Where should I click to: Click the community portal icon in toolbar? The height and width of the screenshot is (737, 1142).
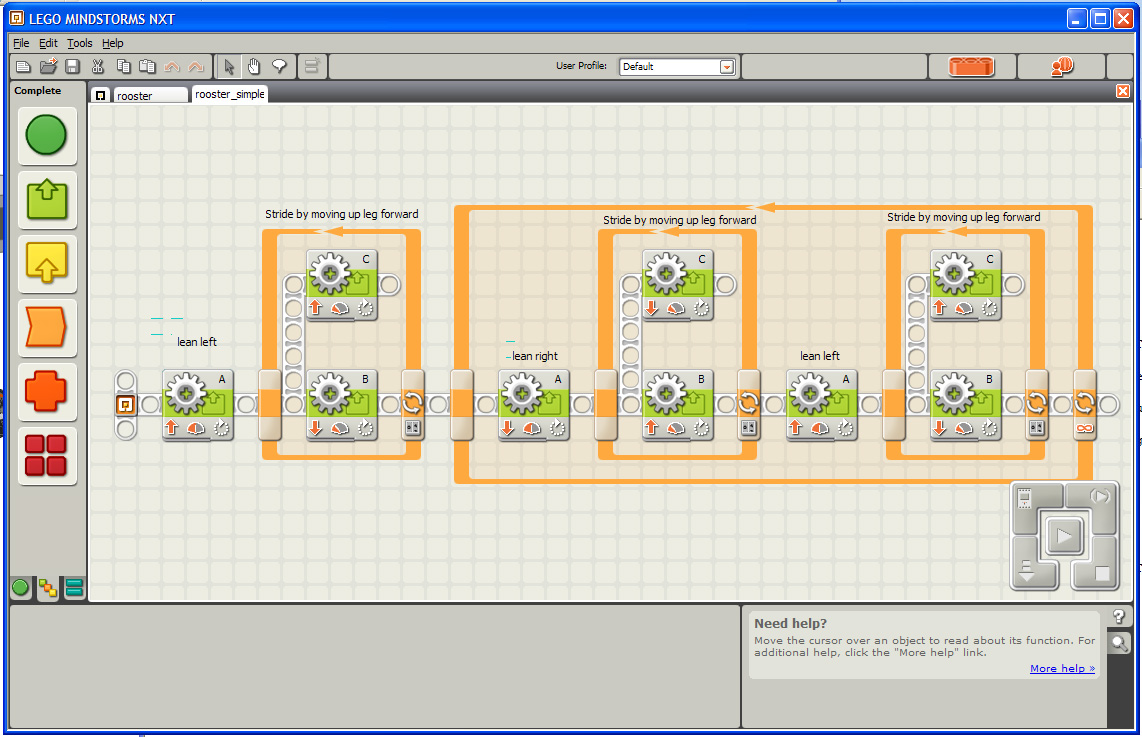tap(1061, 66)
